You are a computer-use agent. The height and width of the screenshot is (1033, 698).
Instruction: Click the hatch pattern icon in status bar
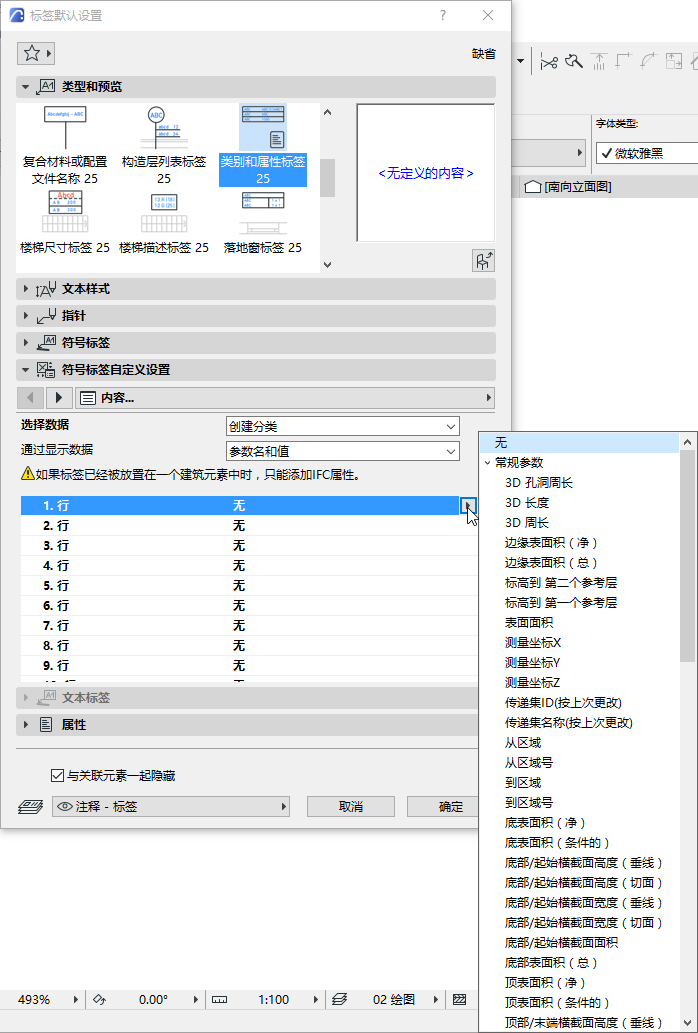[460, 999]
